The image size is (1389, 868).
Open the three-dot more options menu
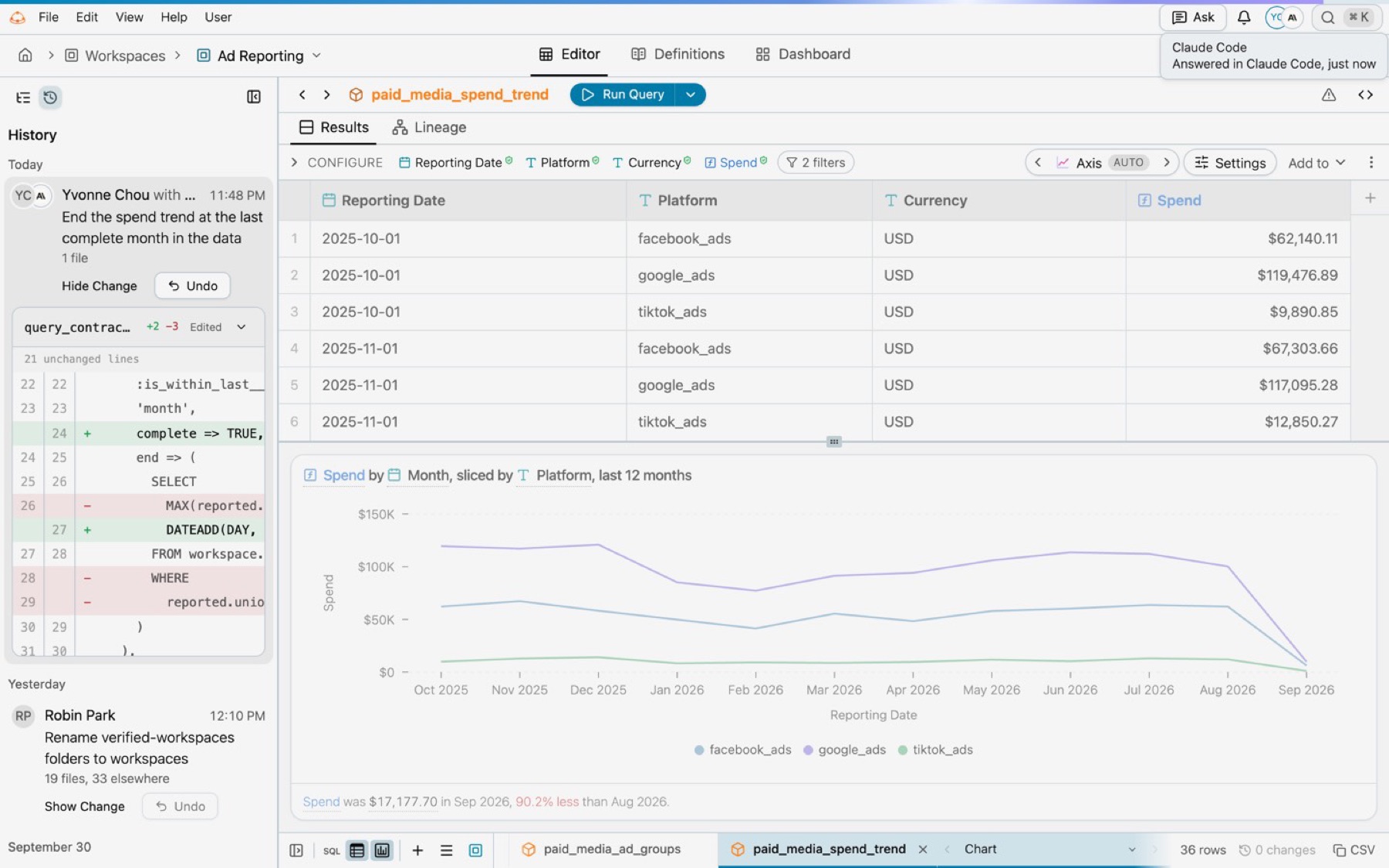1370,162
